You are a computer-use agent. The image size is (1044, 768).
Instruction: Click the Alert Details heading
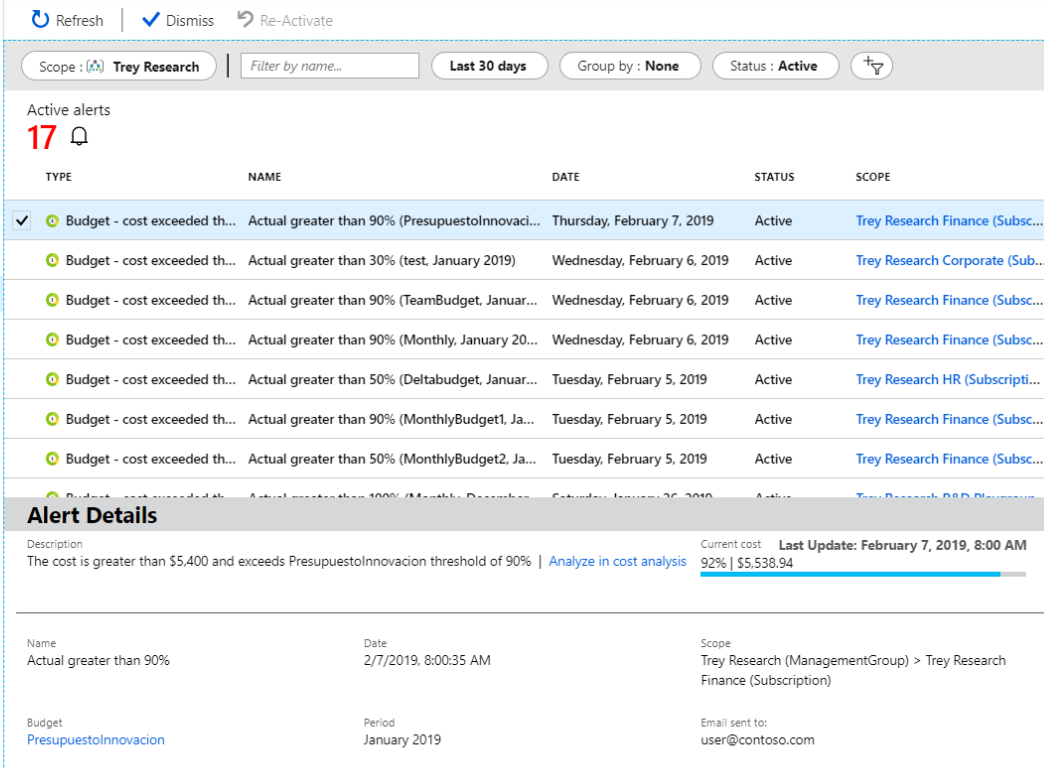[x=92, y=515]
